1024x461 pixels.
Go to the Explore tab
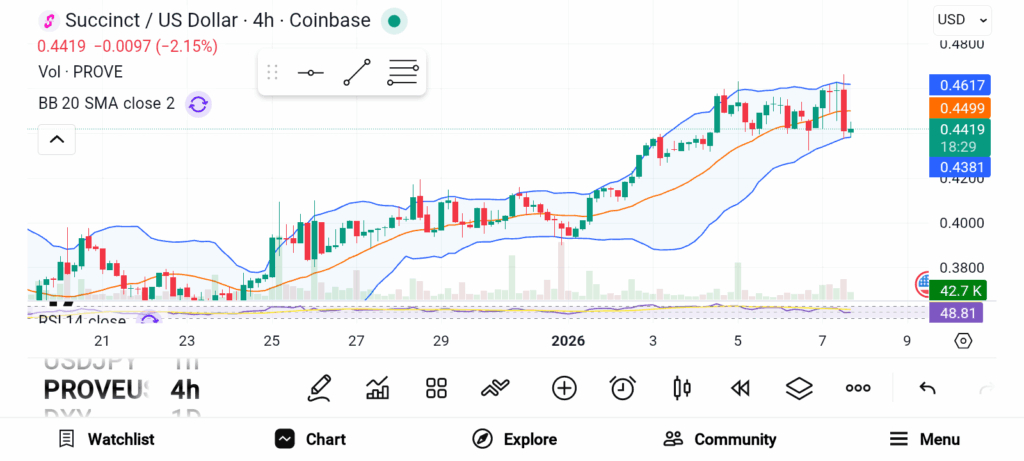point(514,439)
